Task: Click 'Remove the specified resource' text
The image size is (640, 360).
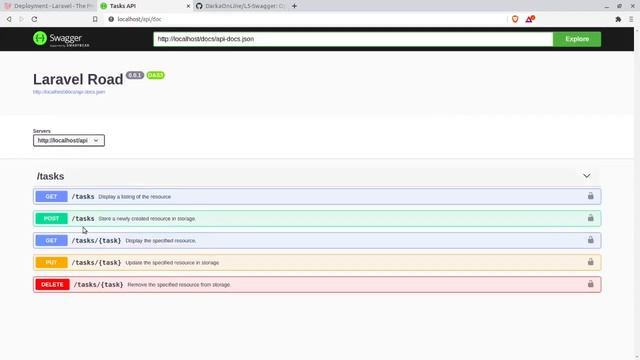Action: pyautogui.click(x=179, y=285)
